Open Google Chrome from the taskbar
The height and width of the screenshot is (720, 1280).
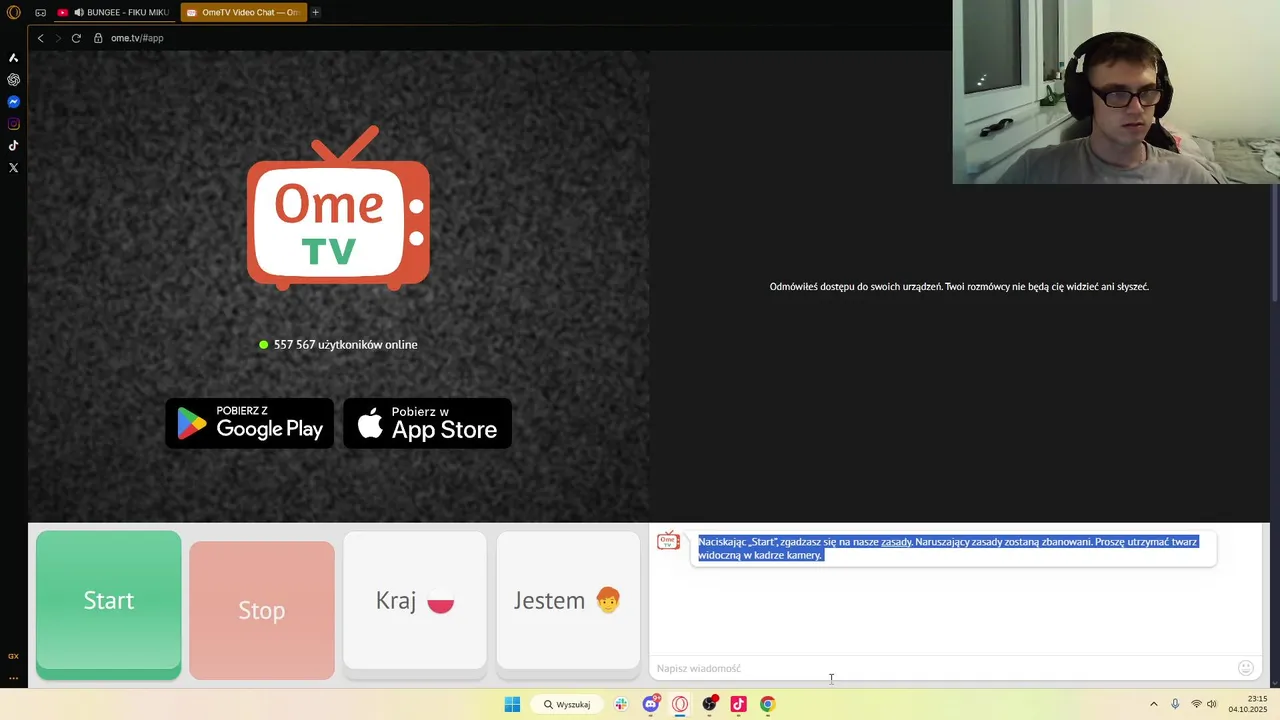tap(767, 704)
